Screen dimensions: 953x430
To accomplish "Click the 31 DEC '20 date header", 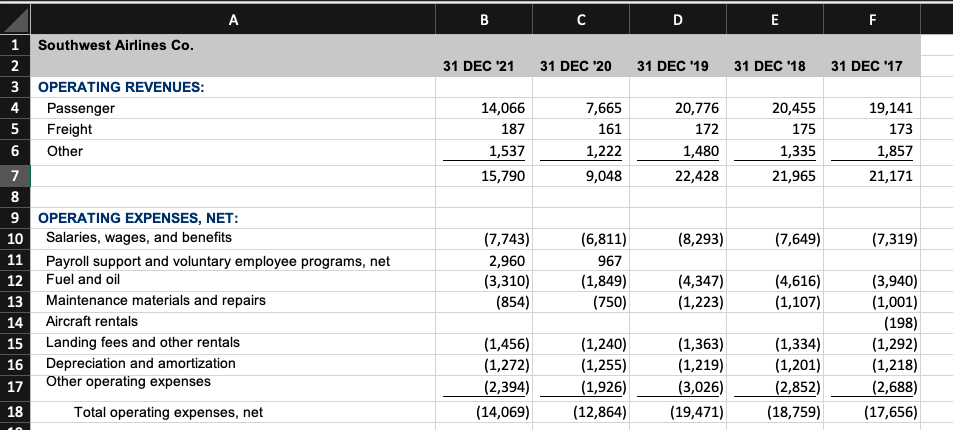I will [576, 66].
